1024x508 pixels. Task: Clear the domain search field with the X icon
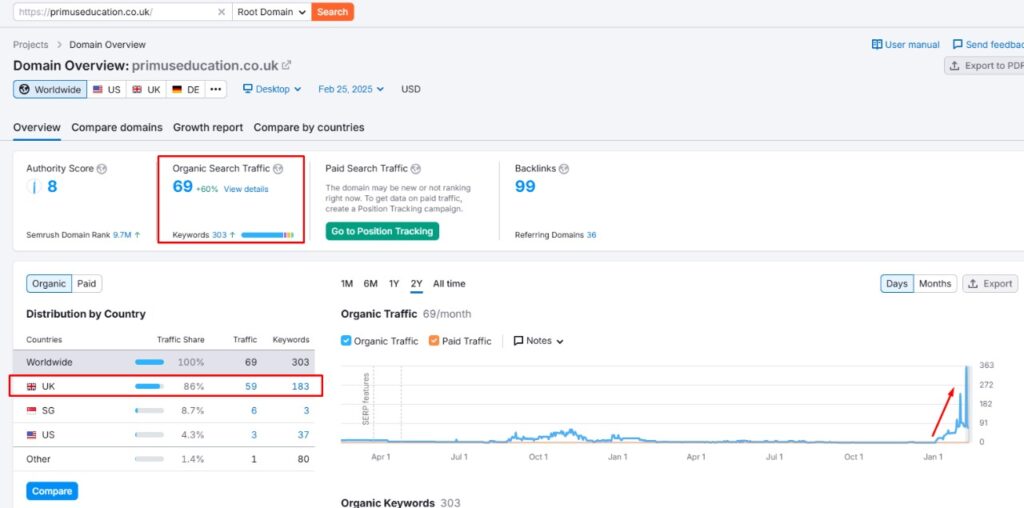(221, 12)
